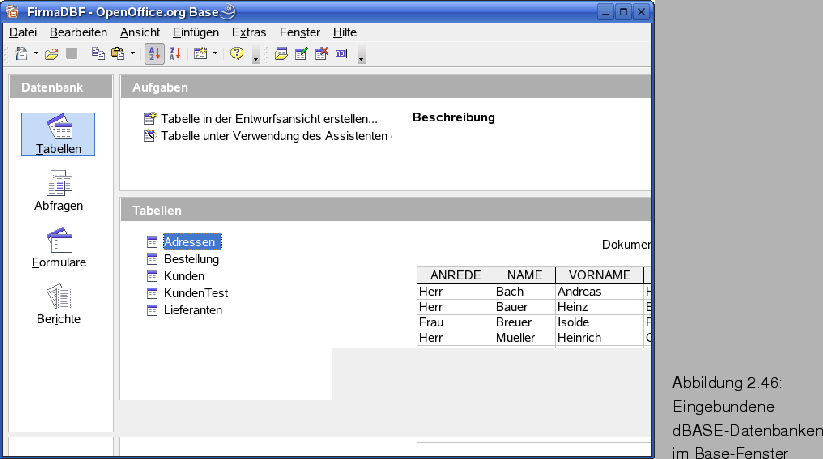Click the 'Bauer' cell in preview
This screenshot has height=459, width=823.
[x=511, y=307]
